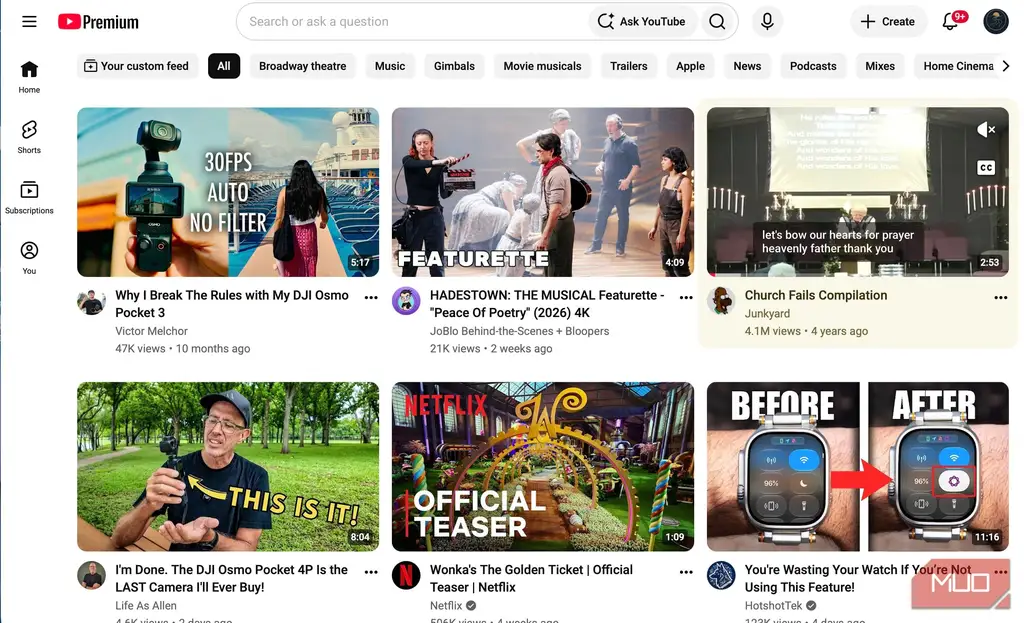This screenshot has height=623, width=1024.
Task: Open the account avatar menu
Action: click(x=996, y=22)
